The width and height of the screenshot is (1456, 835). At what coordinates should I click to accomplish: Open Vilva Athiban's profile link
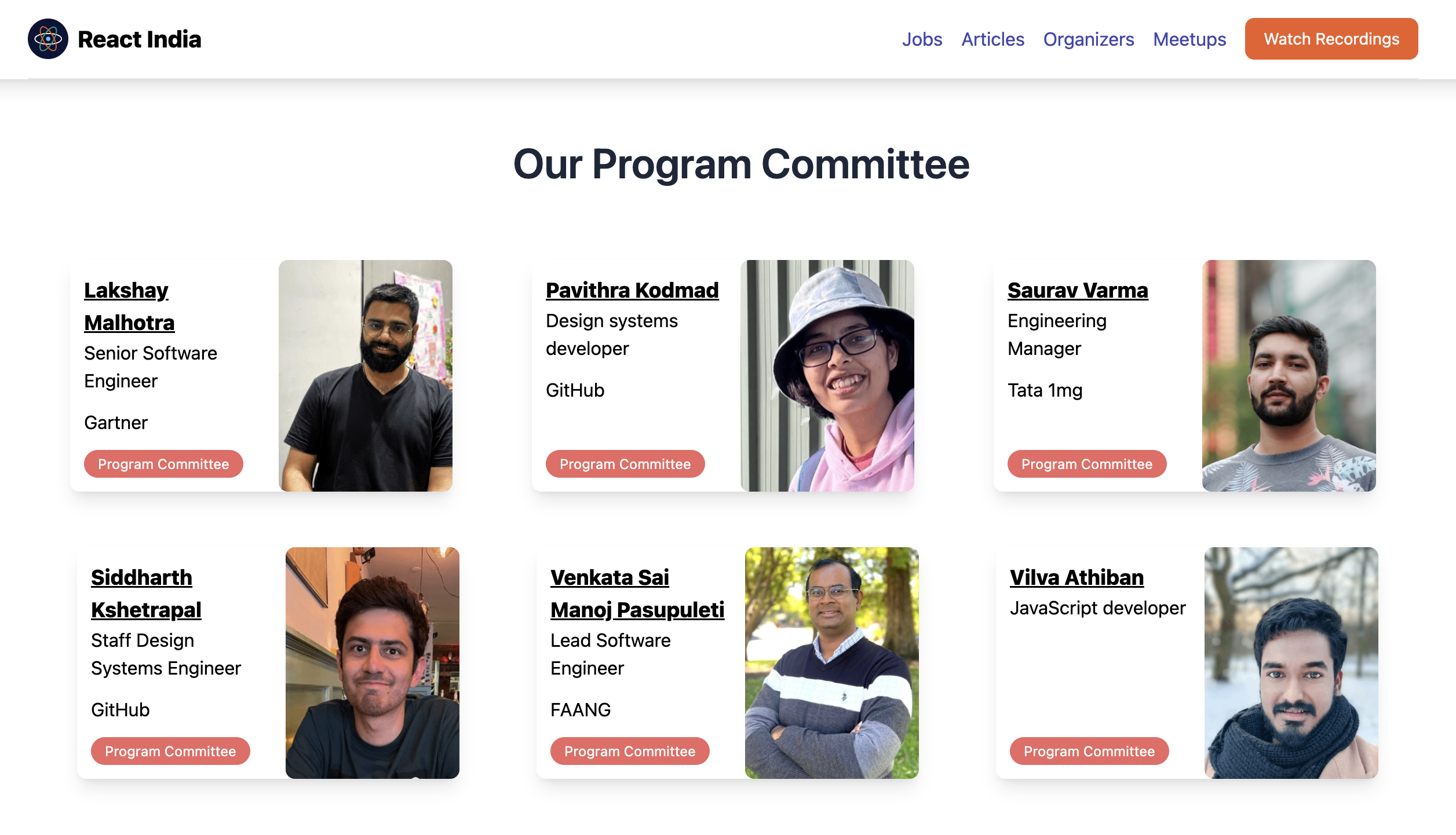point(1077,577)
